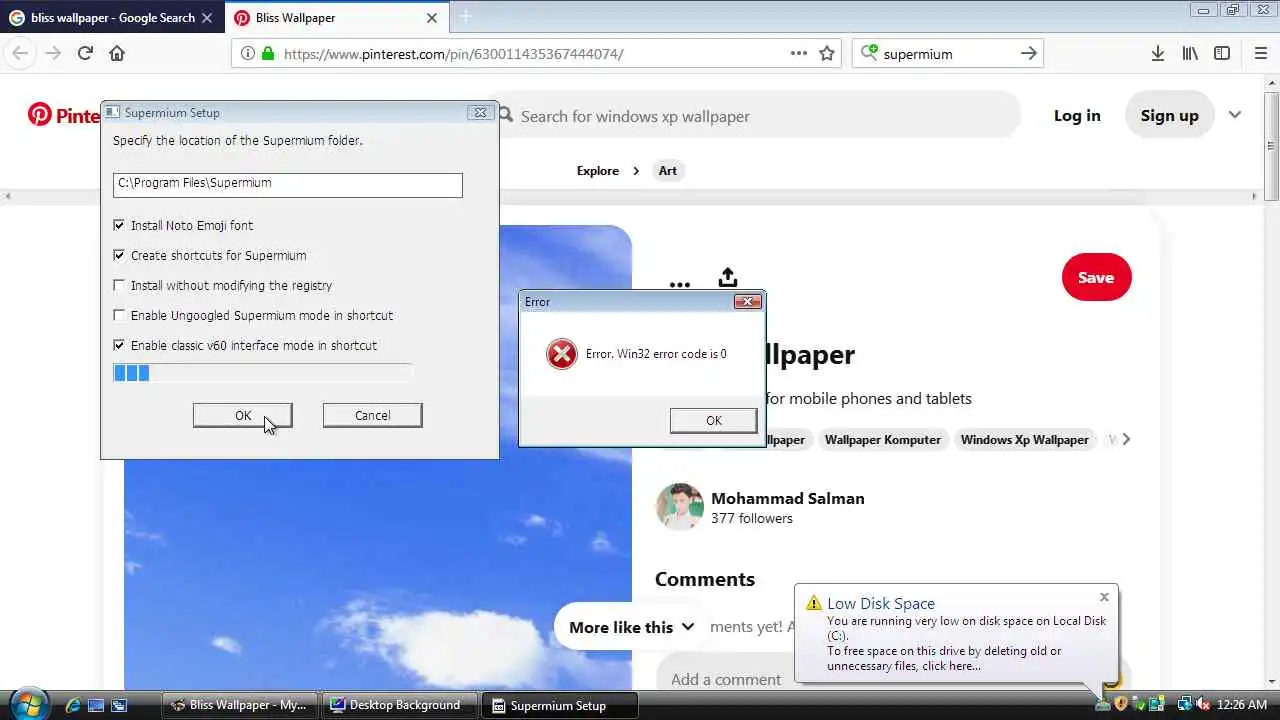Close the Low Disk Space balloon
1280x720 pixels.
pyautogui.click(x=1104, y=597)
